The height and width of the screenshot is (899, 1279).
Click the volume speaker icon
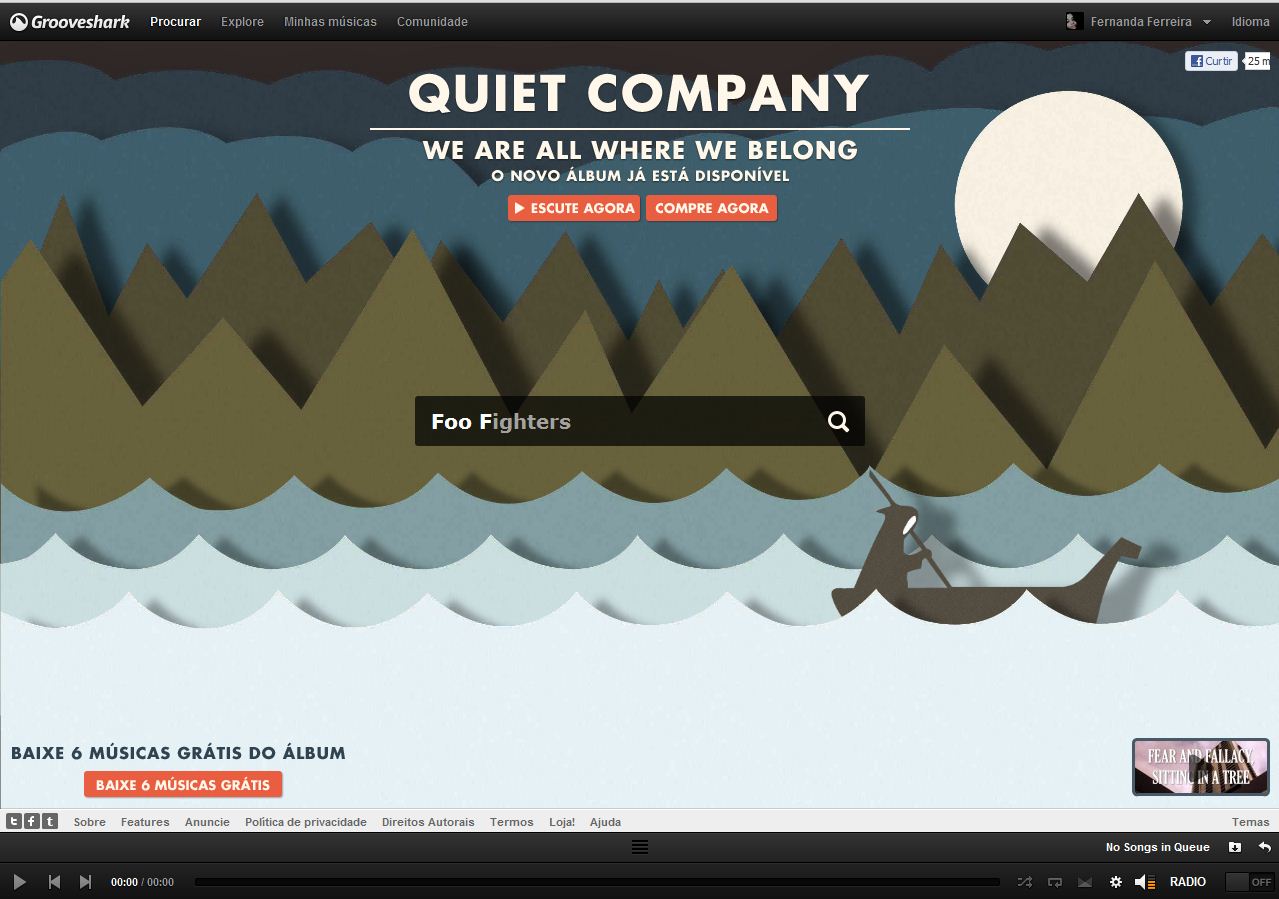point(1145,882)
